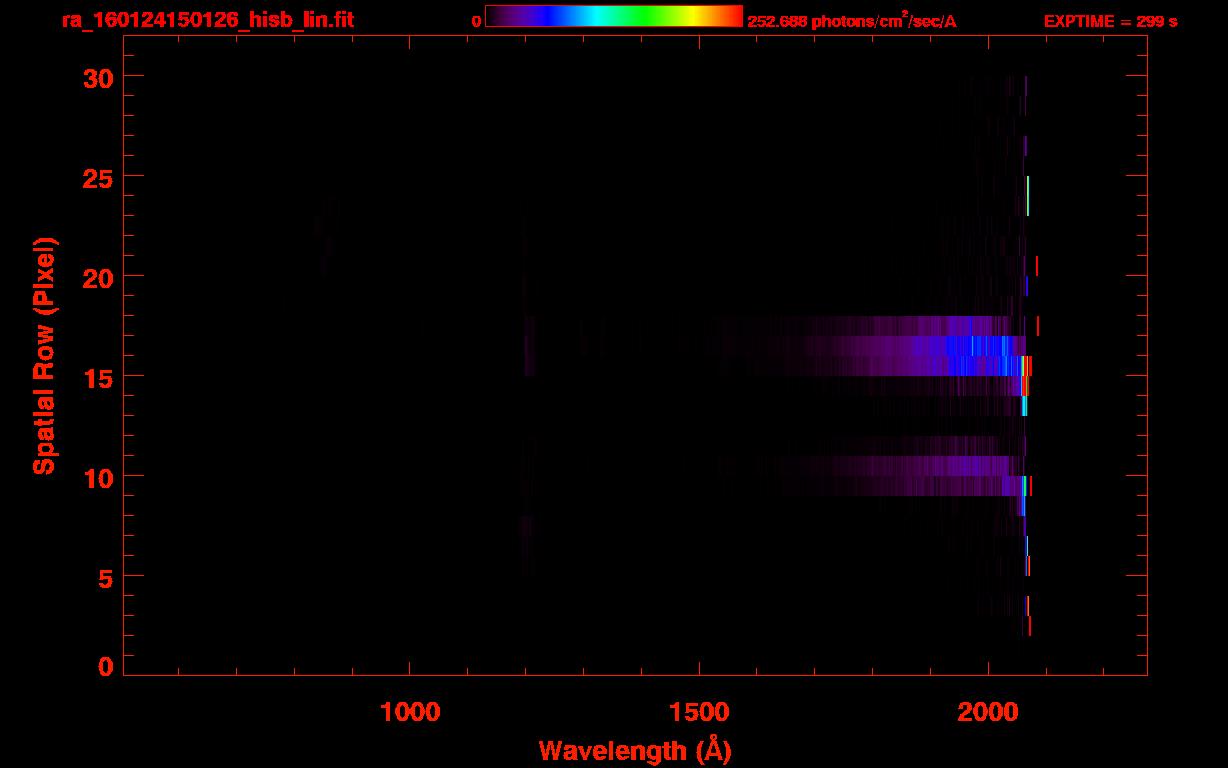This screenshot has height=768, width=1228.
Task: Click the Spatial Row (Pixel) axis title
Action: [x=45, y=355]
